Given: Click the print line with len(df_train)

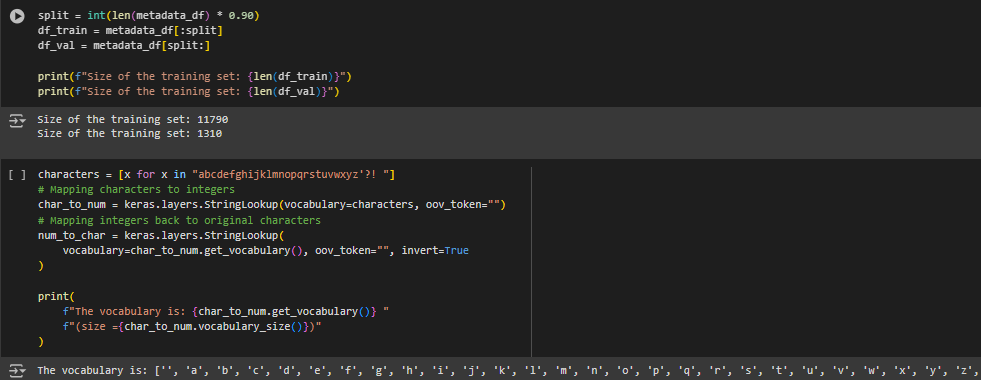Looking at the screenshot, I should pyautogui.click(x=195, y=76).
